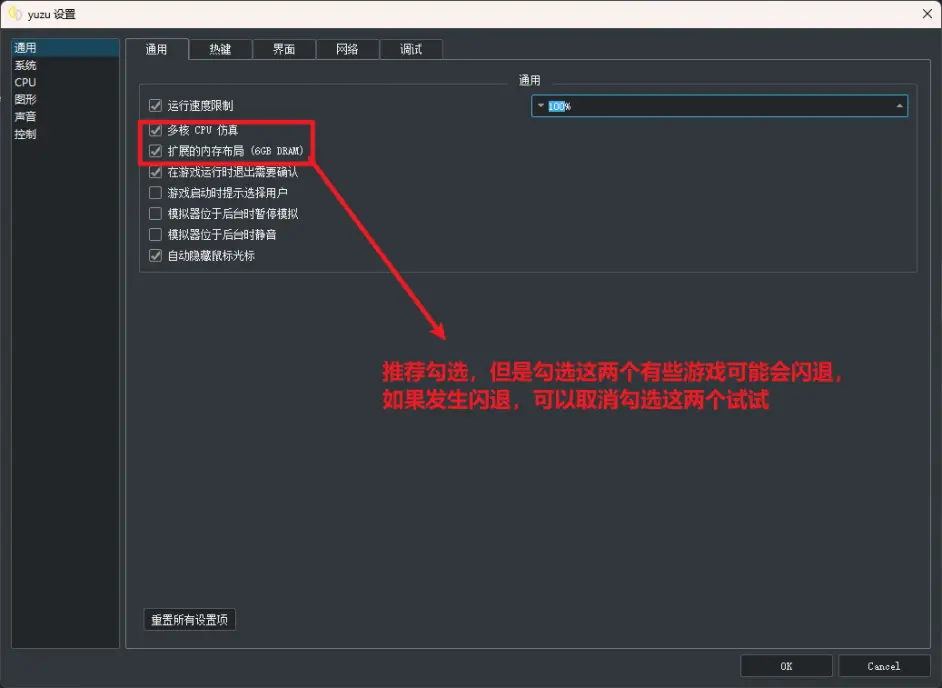Select the 通用 tab
Image resolution: width=942 pixels, height=688 pixels.
point(157,49)
